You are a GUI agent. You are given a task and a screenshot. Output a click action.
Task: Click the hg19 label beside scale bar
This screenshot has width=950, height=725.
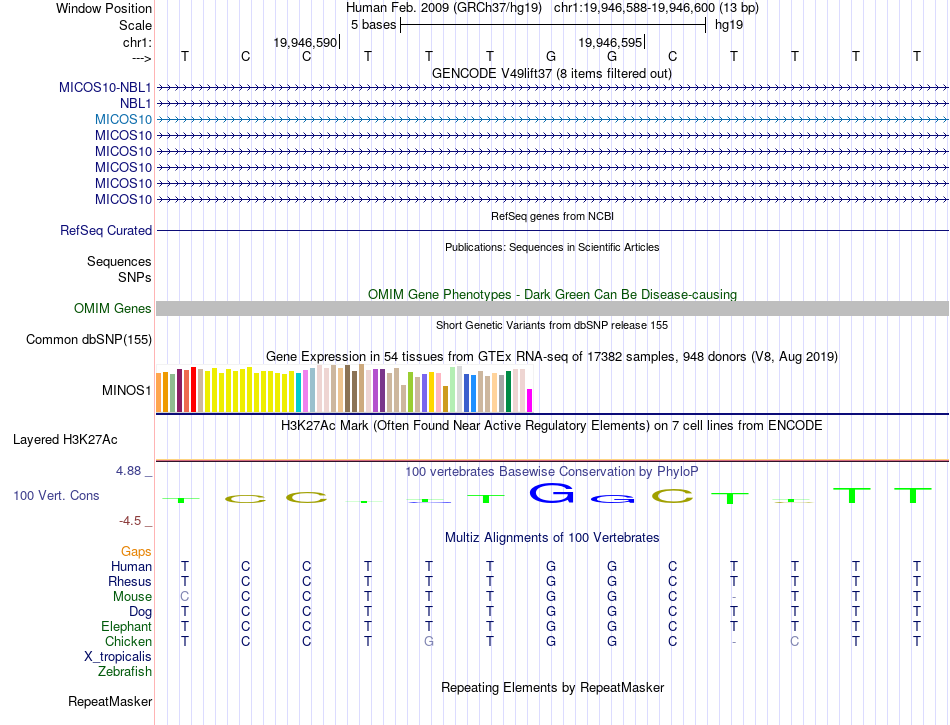click(x=728, y=25)
